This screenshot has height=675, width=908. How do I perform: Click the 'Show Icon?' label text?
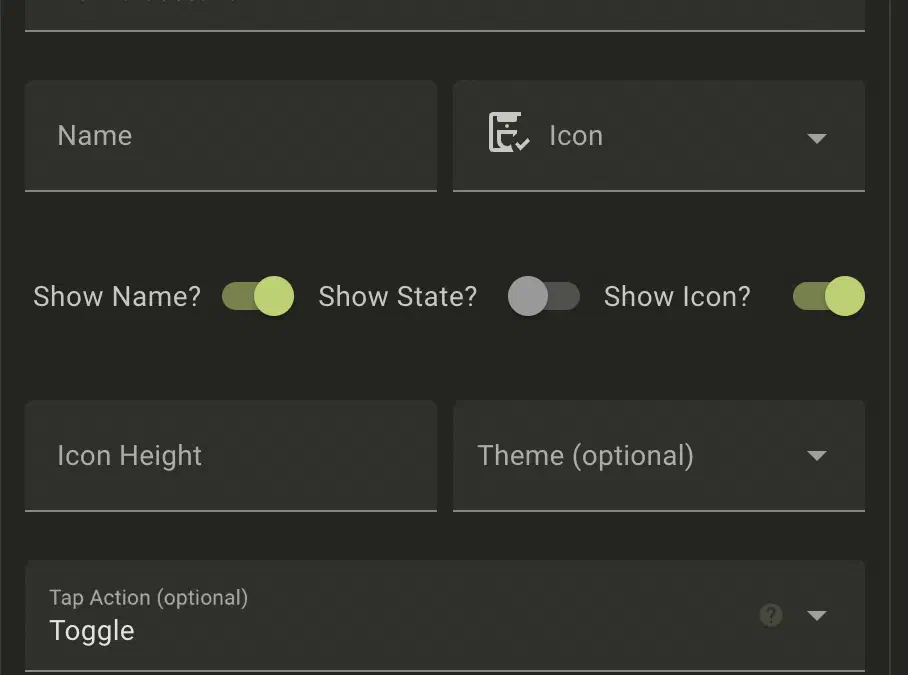(x=677, y=297)
